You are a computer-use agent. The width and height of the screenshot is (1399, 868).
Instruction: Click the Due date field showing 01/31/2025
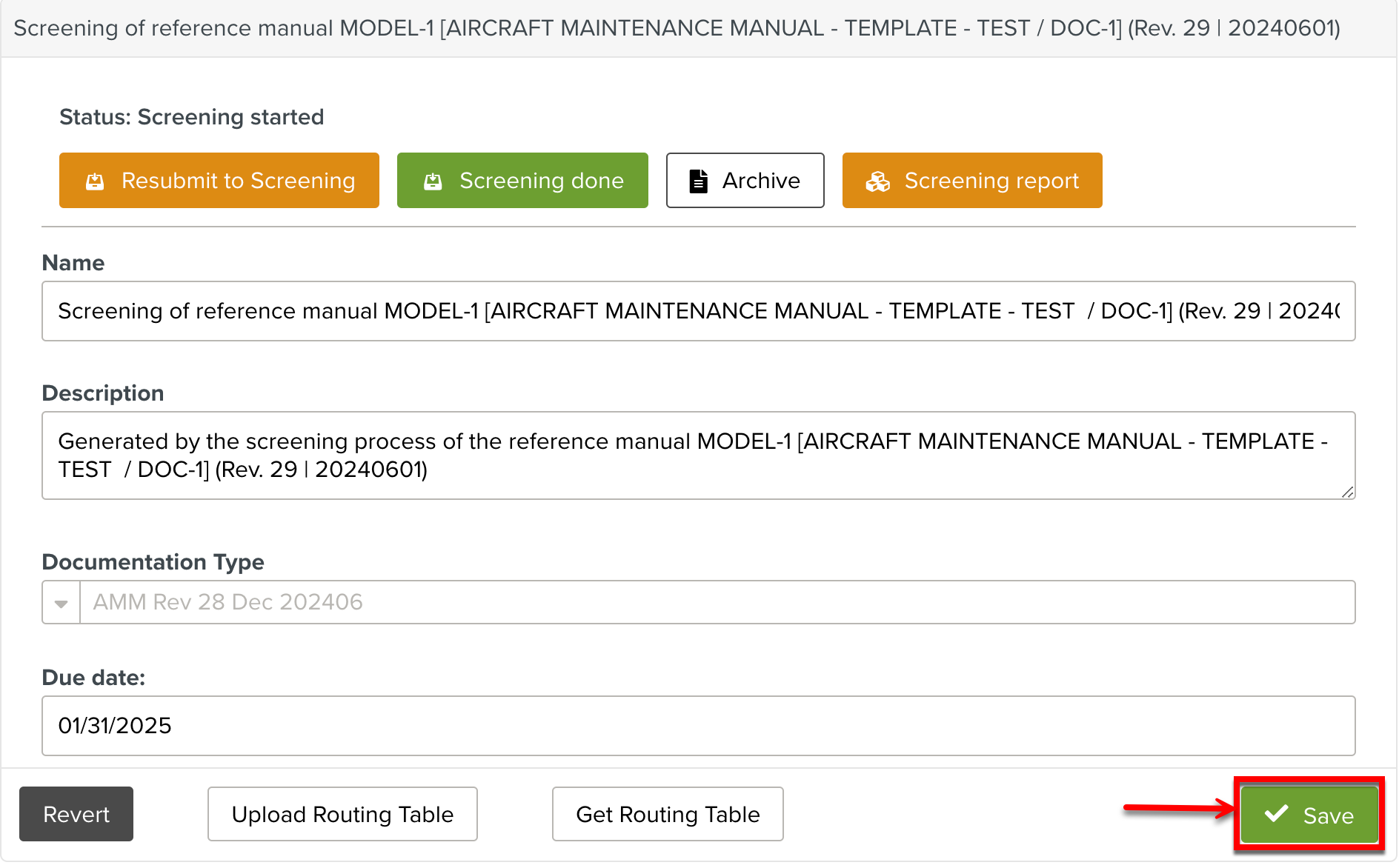pyautogui.click(x=698, y=726)
